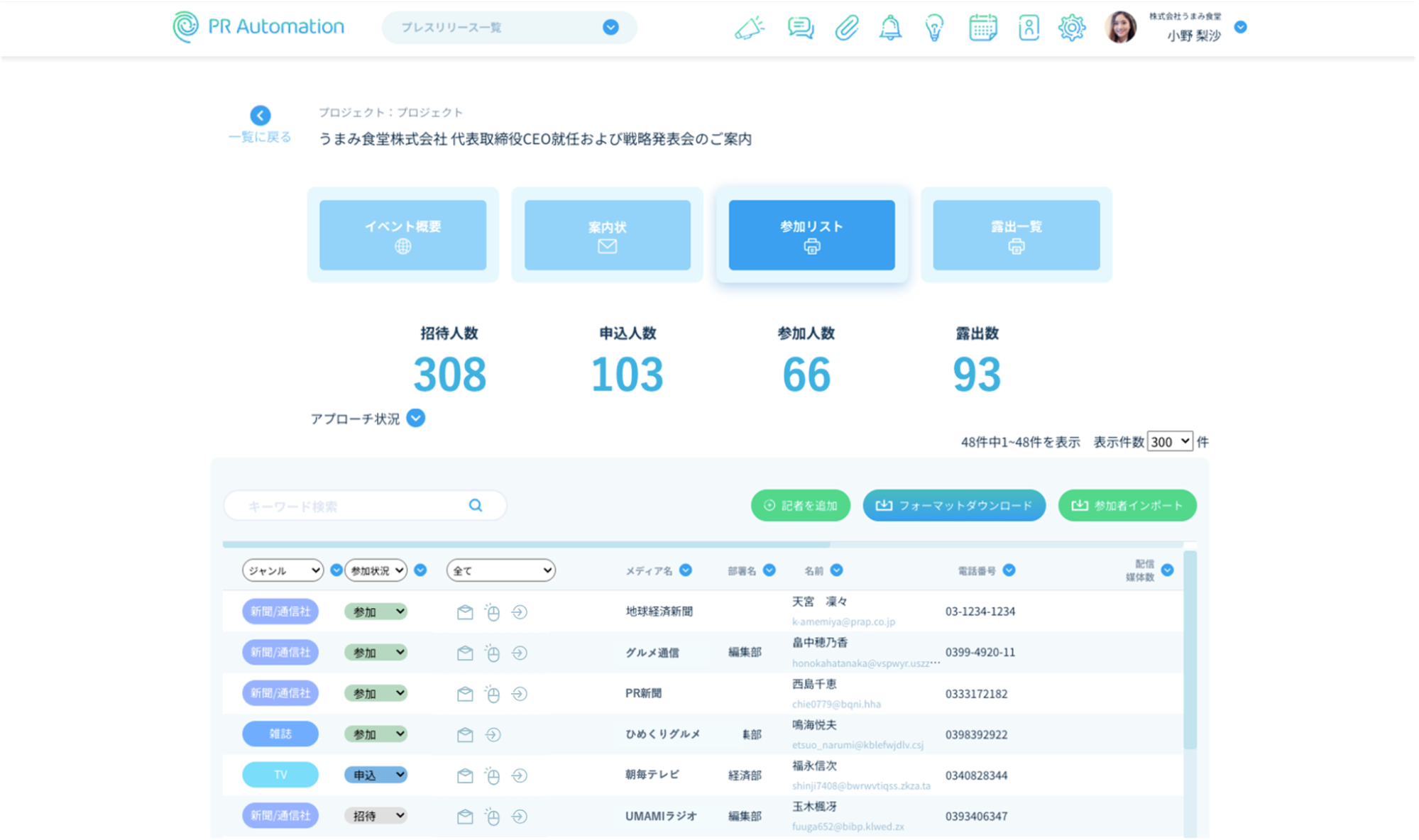The width and height of the screenshot is (1419, 840).
Task: Open the notifications bell icon
Action: 890,28
